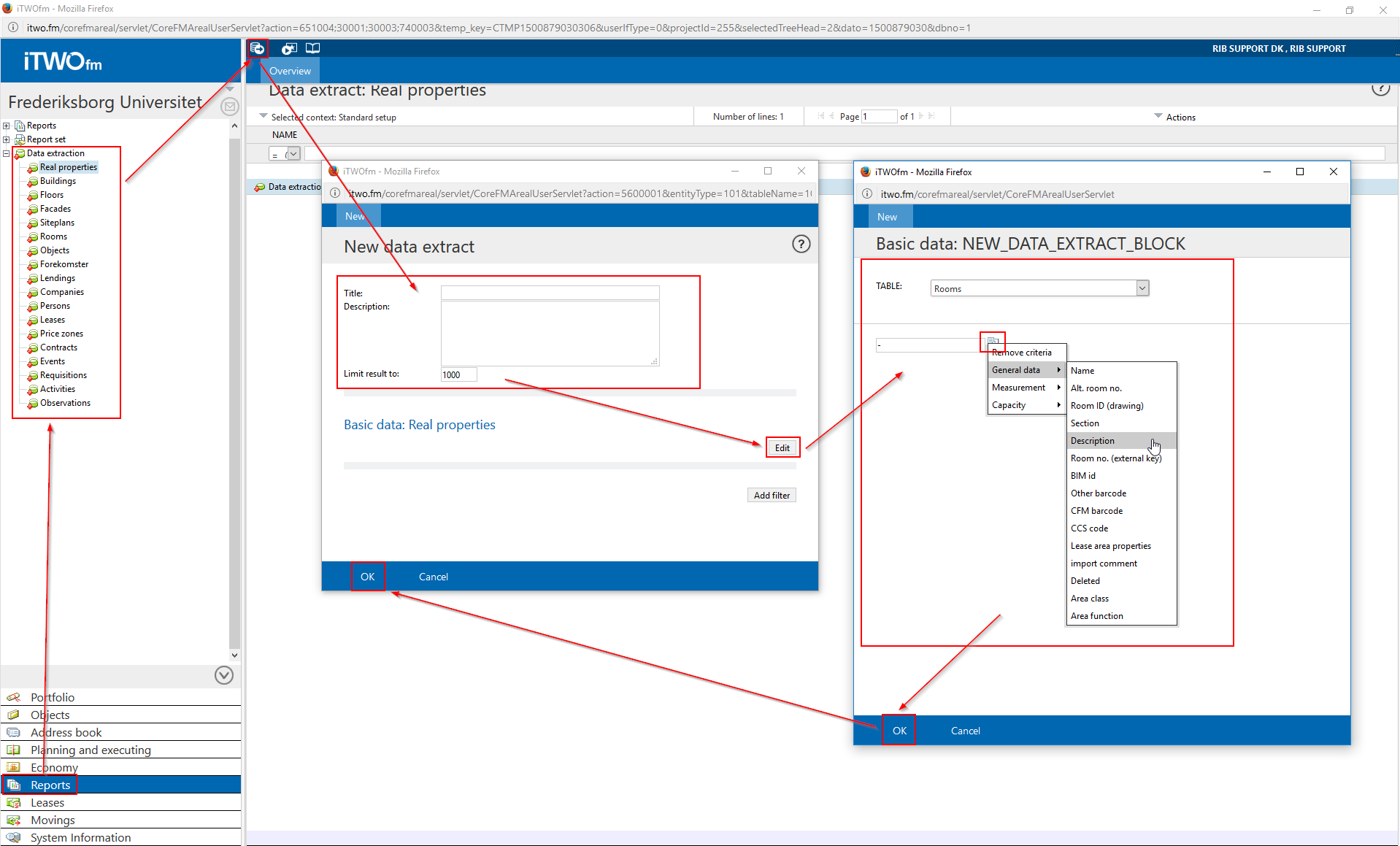Viewport: 1400px width, 846px height.
Task: Click into the Title input field
Action: pos(550,293)
